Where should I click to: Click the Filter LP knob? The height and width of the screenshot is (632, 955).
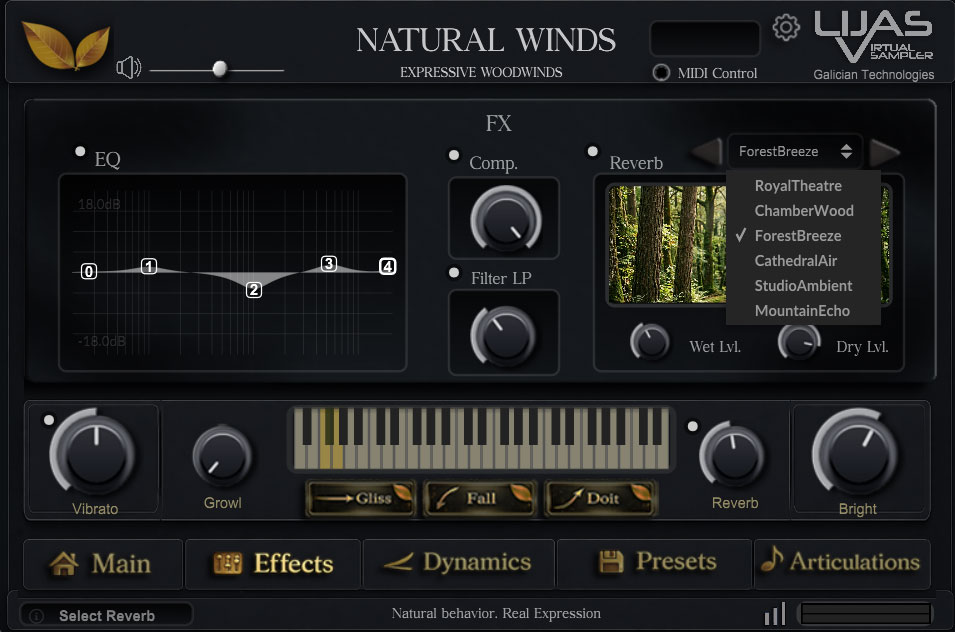[504, 335]
